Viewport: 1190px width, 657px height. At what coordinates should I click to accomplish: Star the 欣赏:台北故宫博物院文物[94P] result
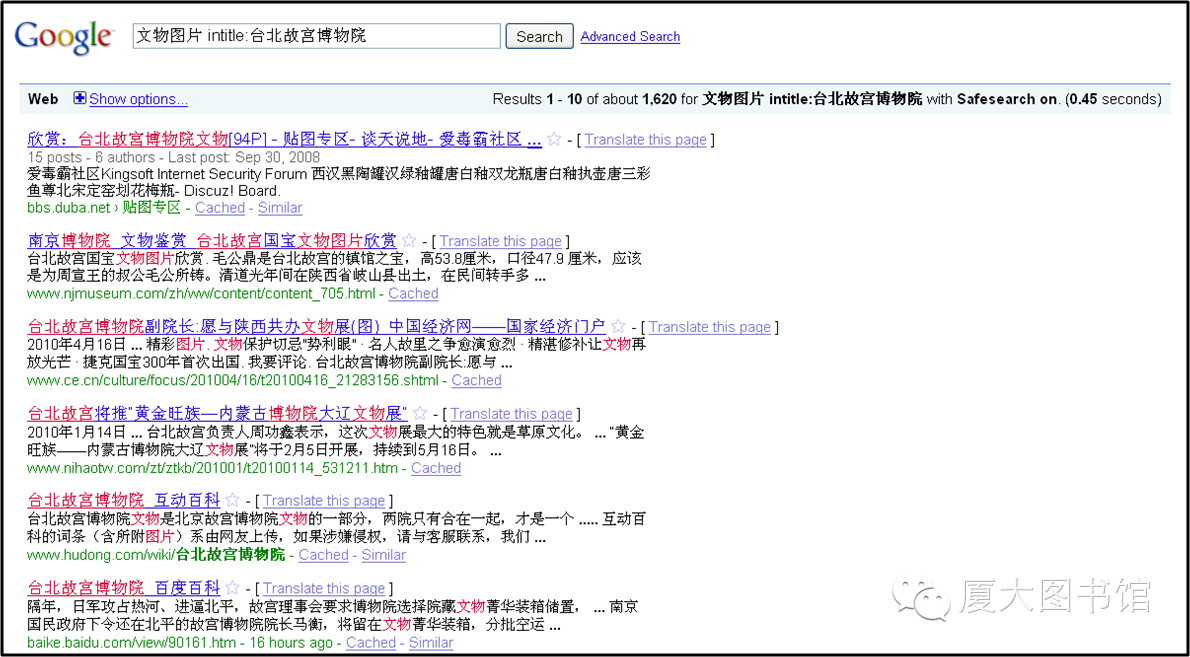554,139
